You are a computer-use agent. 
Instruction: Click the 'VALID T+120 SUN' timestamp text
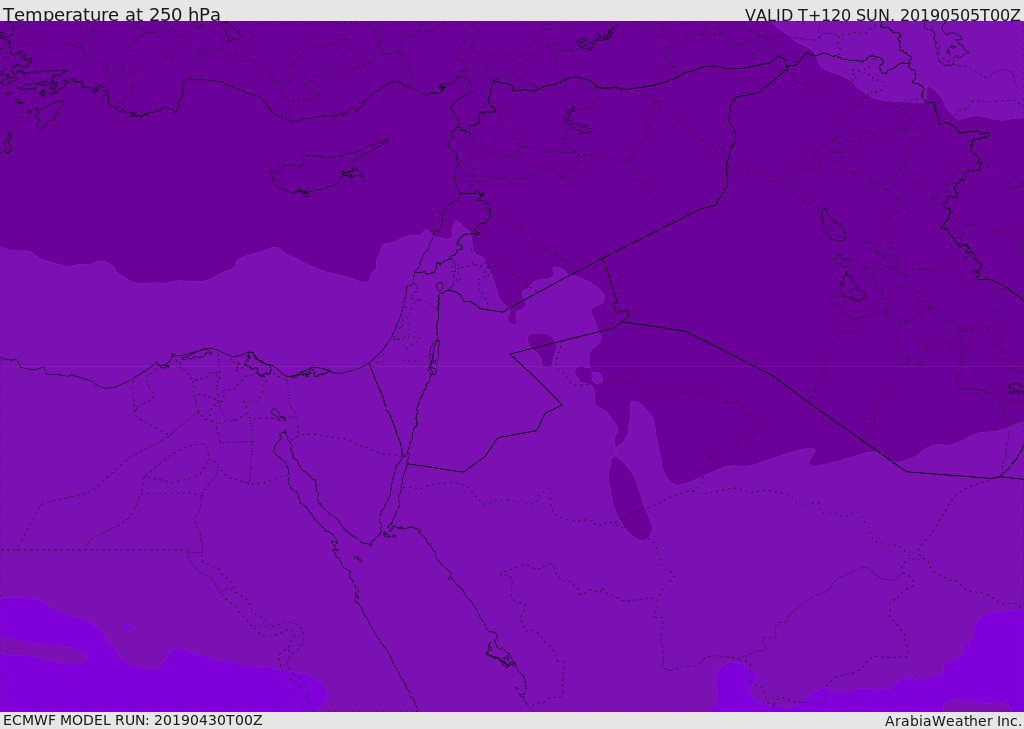882,15
